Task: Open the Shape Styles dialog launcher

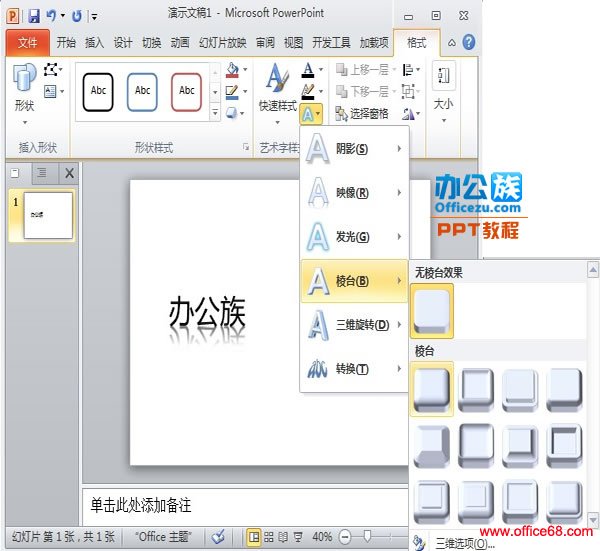Action: coord(246,147)
